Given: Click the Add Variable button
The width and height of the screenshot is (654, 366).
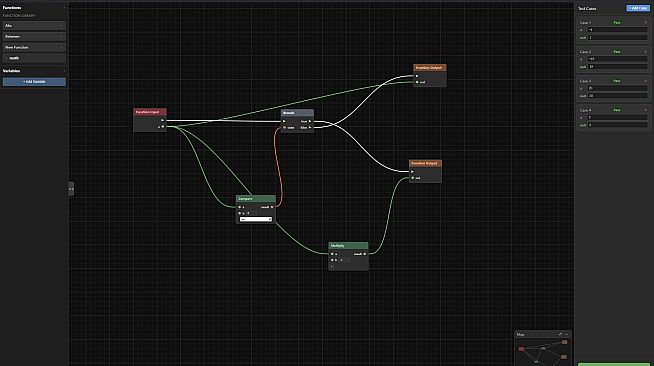Looking at the screenshot, I should [34, 82].
